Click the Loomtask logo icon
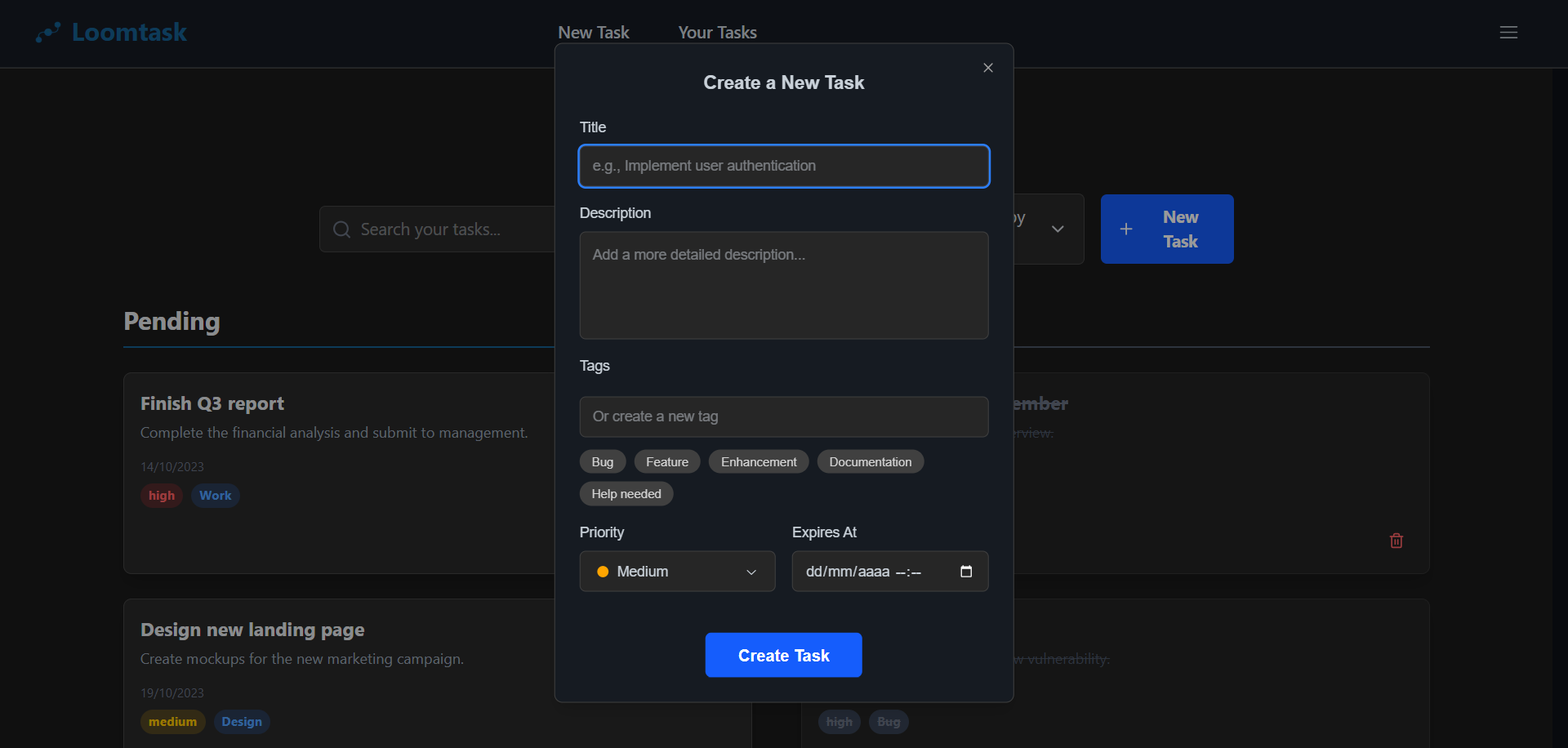The width and height of the screenshot is (1568, 748). coord(48,33)
